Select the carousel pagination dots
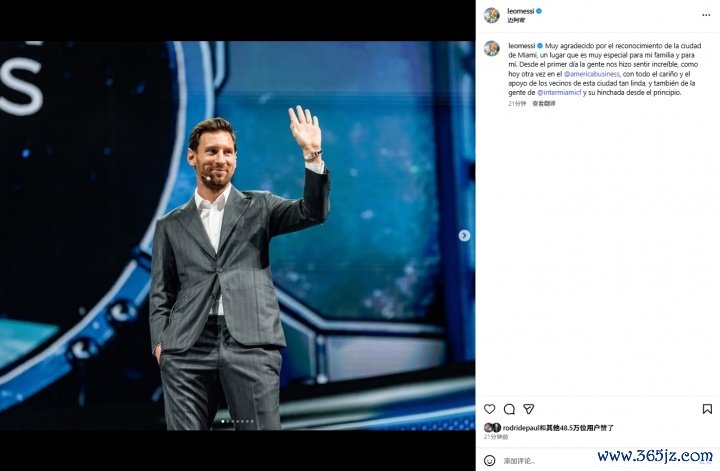The image size is (720, 471). (x=238, y=421)
